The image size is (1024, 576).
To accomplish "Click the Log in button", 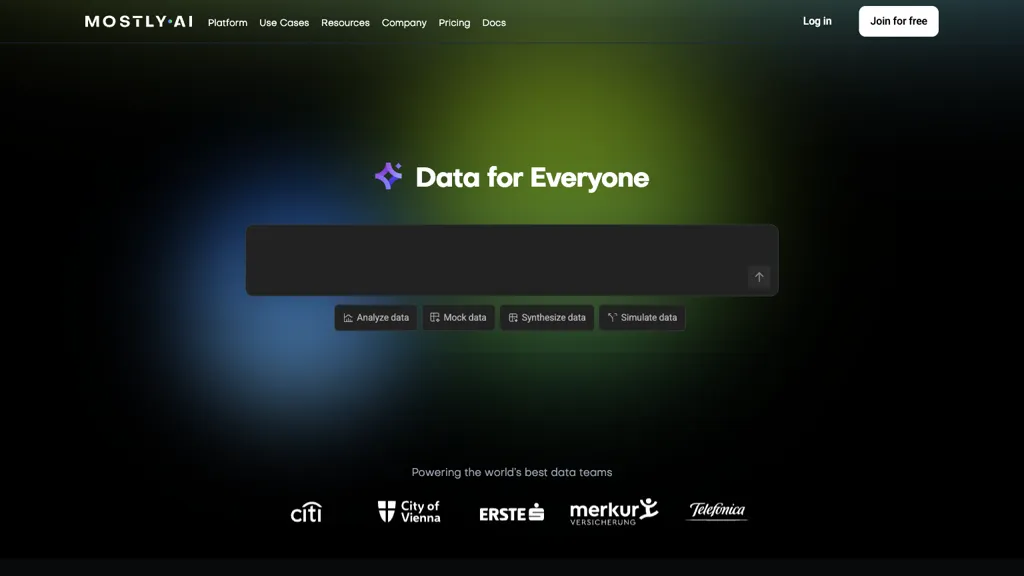I will click(817, 20).
